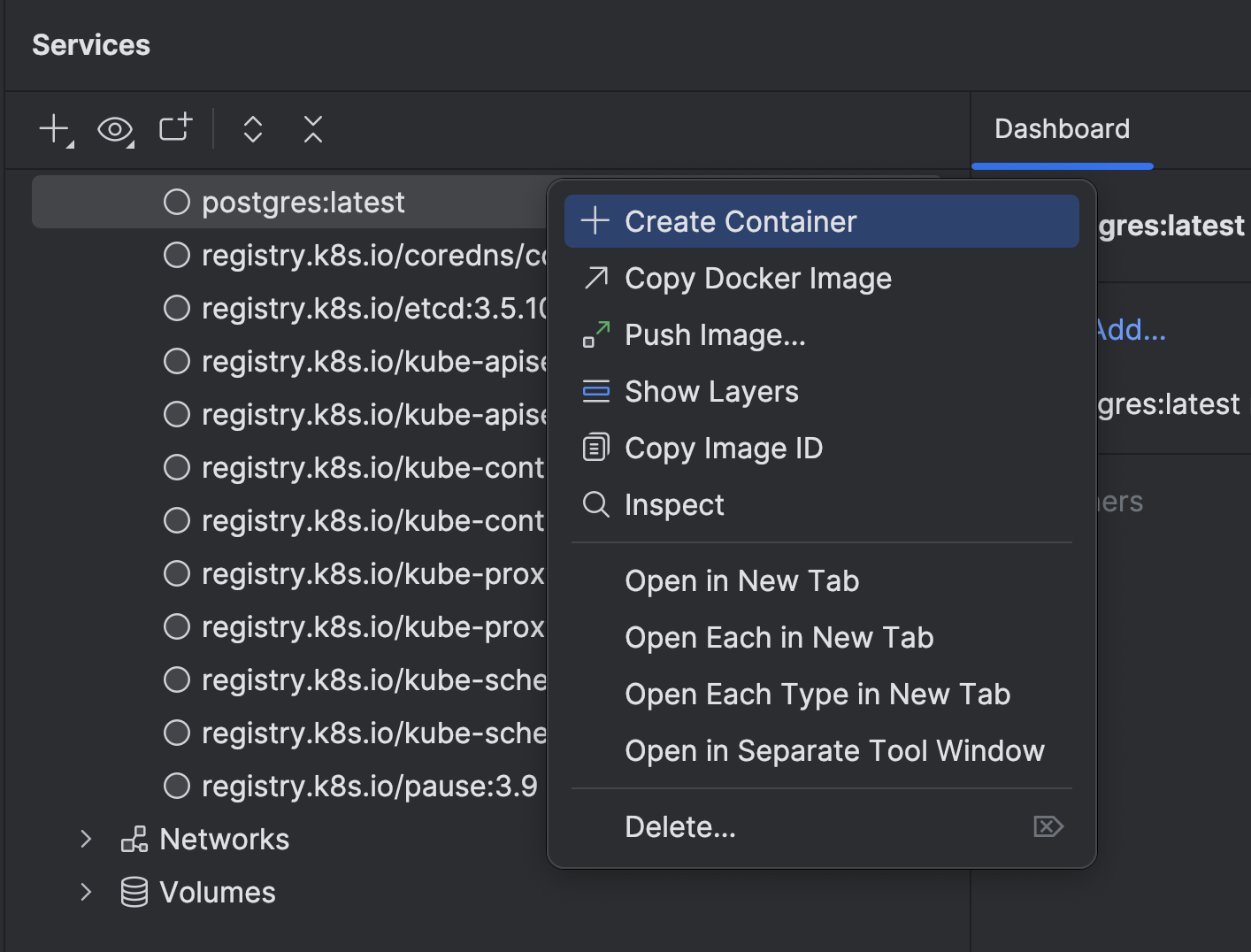This screenshot has width=1251, height=952.
Task: Click the Inspect magnifier icon
Action: pos(595,504)
